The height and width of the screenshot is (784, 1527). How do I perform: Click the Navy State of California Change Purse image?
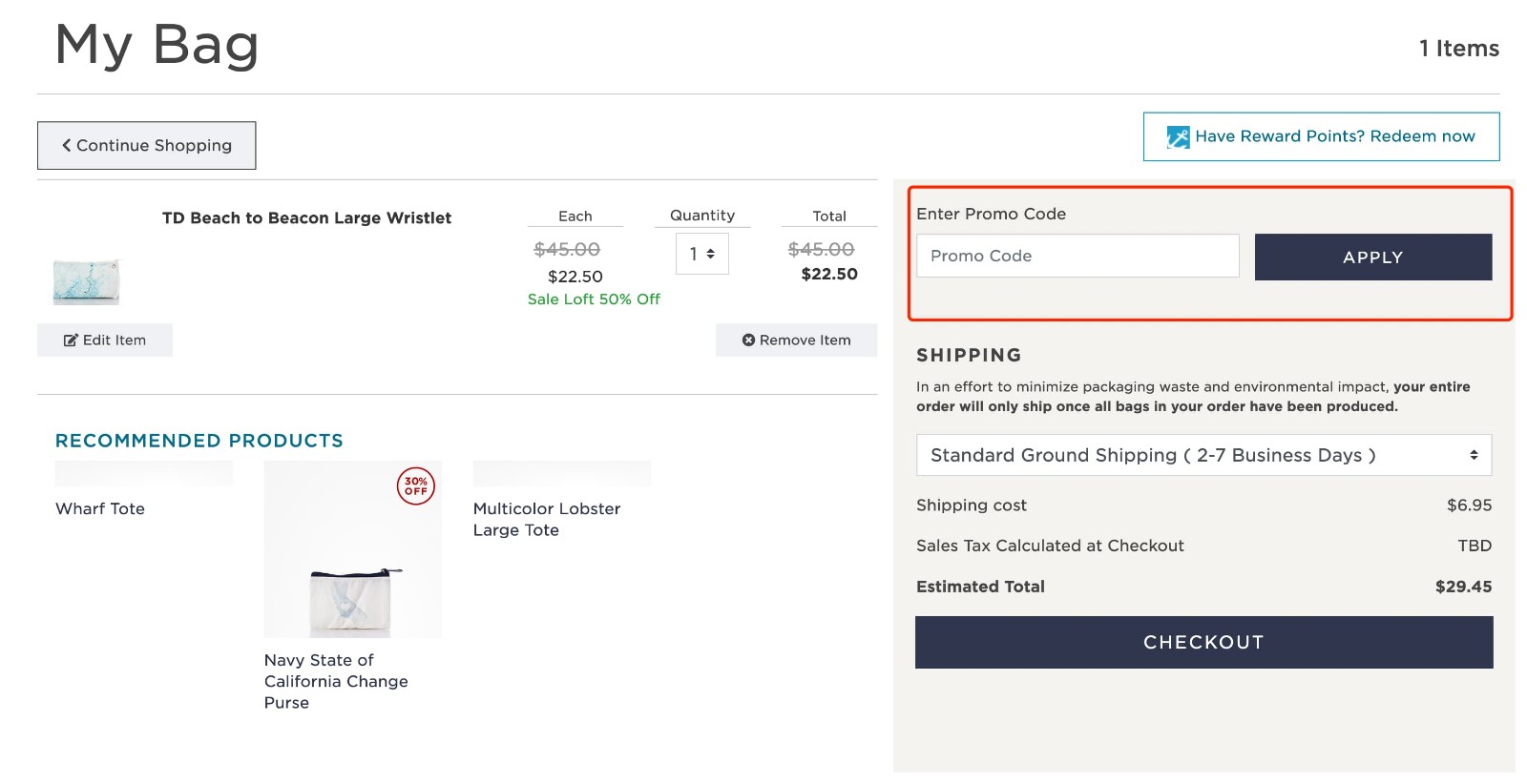352,549
